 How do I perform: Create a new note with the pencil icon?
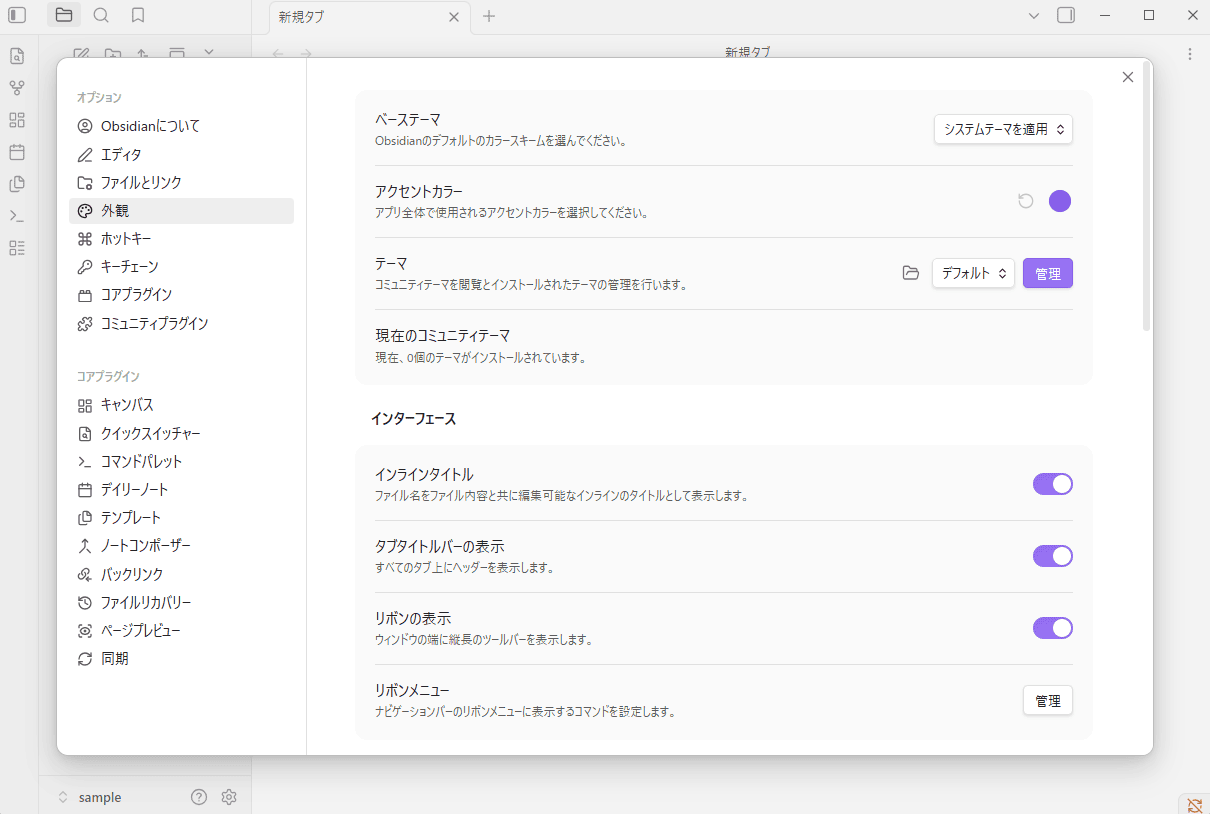(82, 55)
